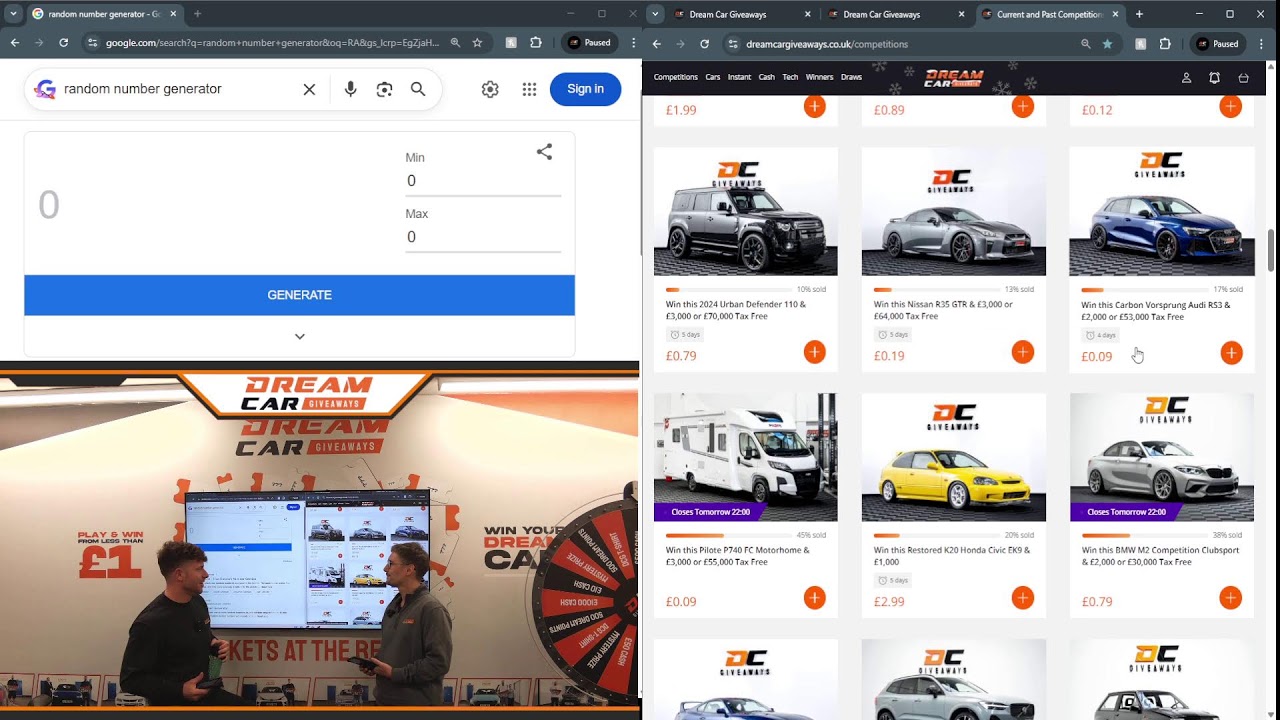View site information for google.com
The image size is (1280, 720).
coord(92,43)
